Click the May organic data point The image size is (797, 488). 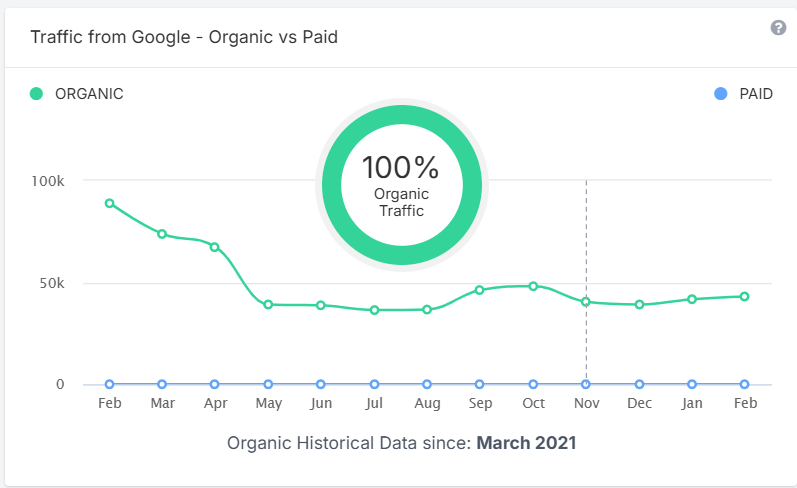(268, 304)
